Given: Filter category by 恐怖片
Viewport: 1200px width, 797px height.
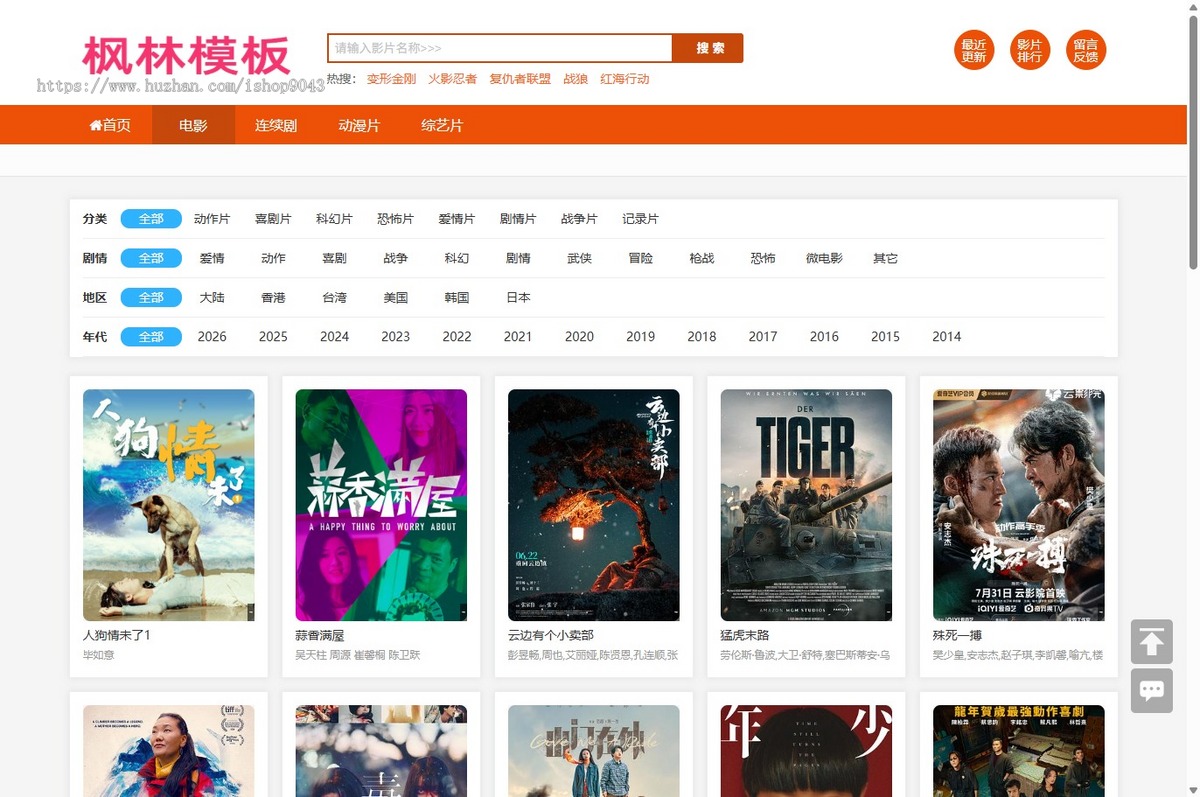Looking at the screenshot, I should tap(396, 219).
